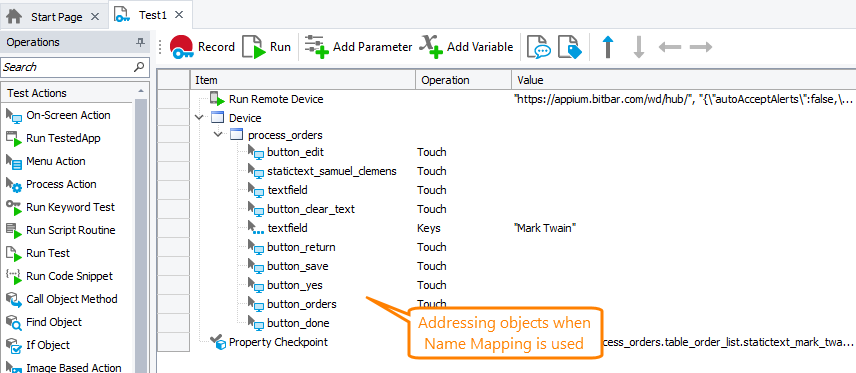Collapse the Device tree node
The width and height of the screenshot is (856, 373).
tap(198, 117)
